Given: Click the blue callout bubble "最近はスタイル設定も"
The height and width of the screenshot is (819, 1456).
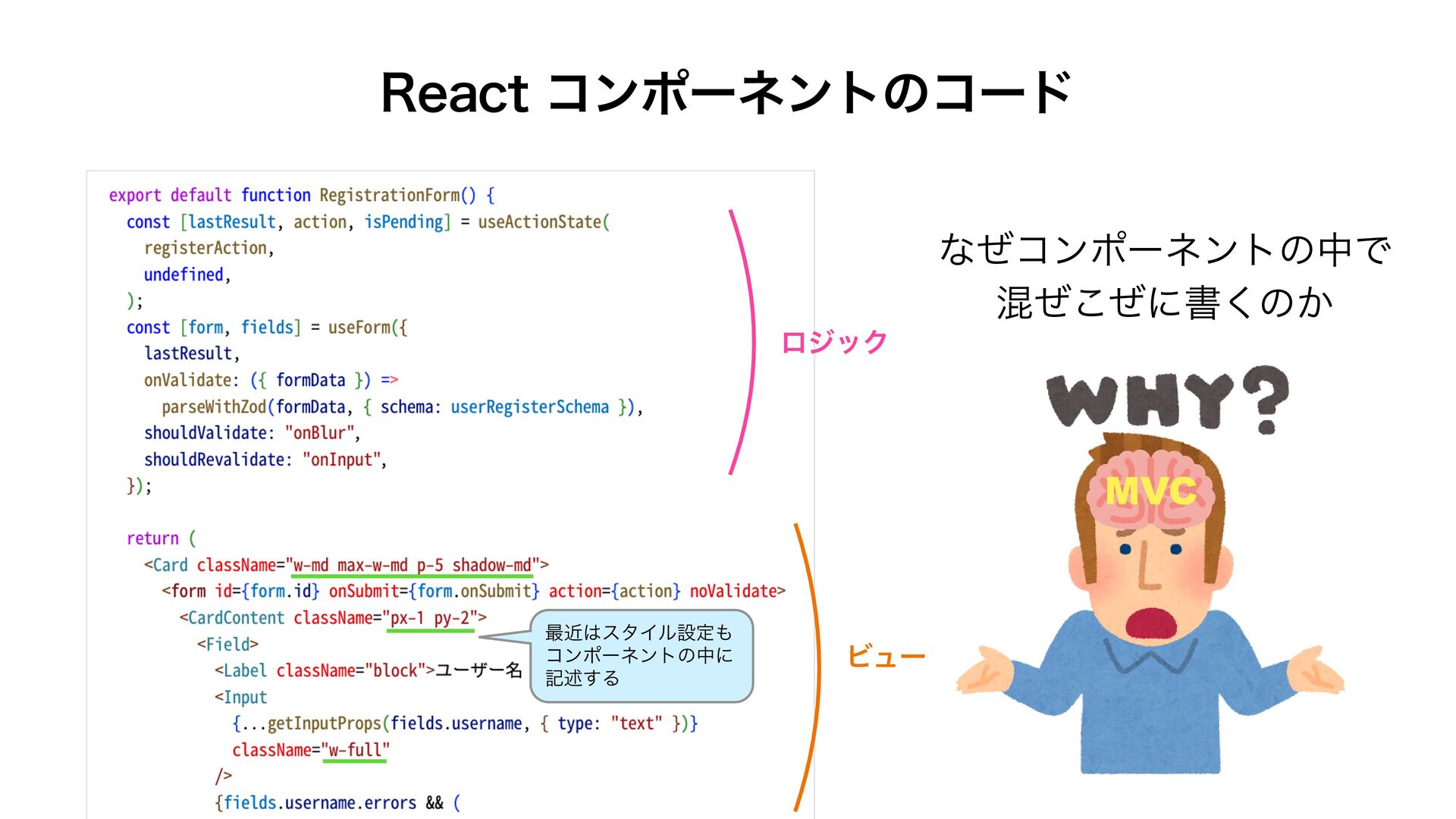Looking at the screenshot, I should point(641,656).
